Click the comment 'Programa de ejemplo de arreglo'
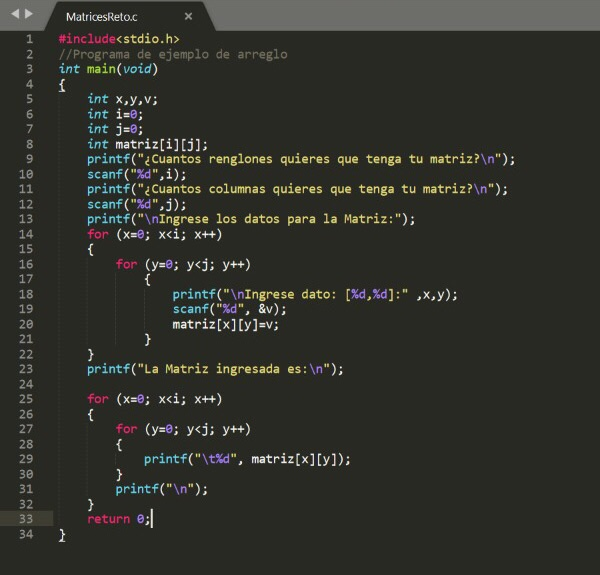The height and width of the screenshot is (575, 600). pyautogui.click(x=173, y=54)
